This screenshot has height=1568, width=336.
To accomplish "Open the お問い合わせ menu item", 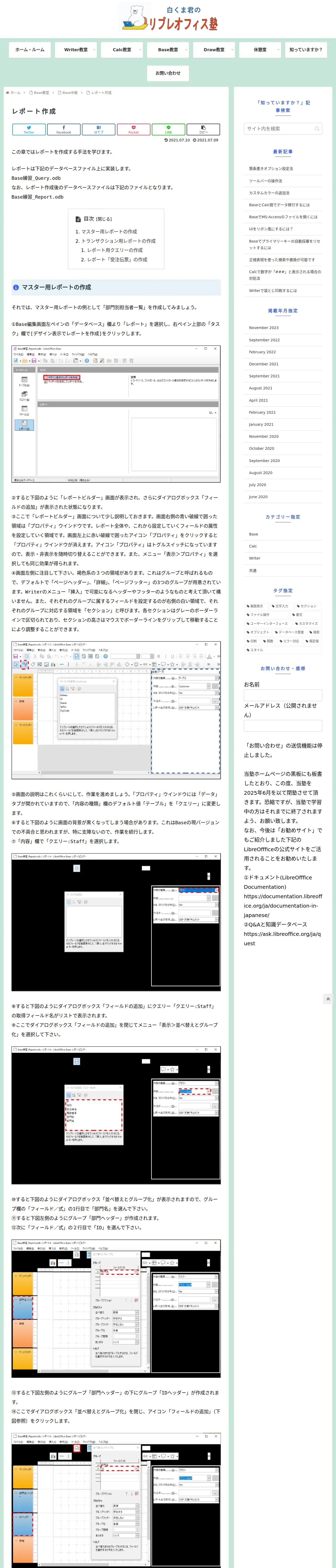I will coord(168,73).
